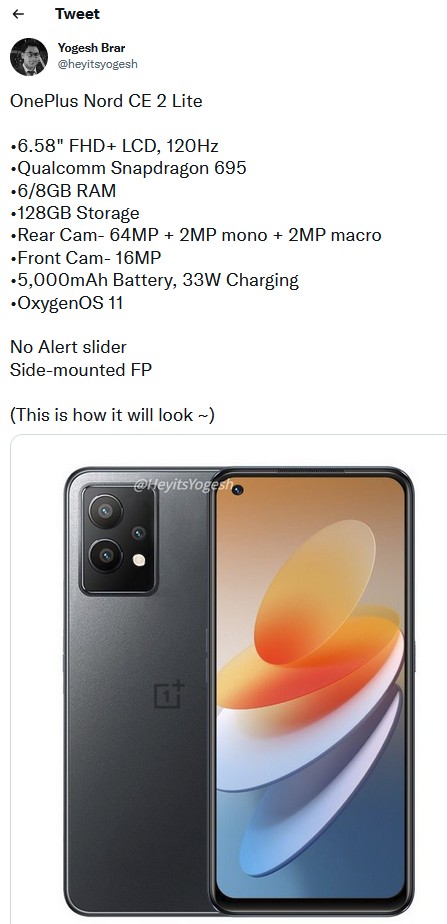Open the attached phone render image

(x=229, y=679)
